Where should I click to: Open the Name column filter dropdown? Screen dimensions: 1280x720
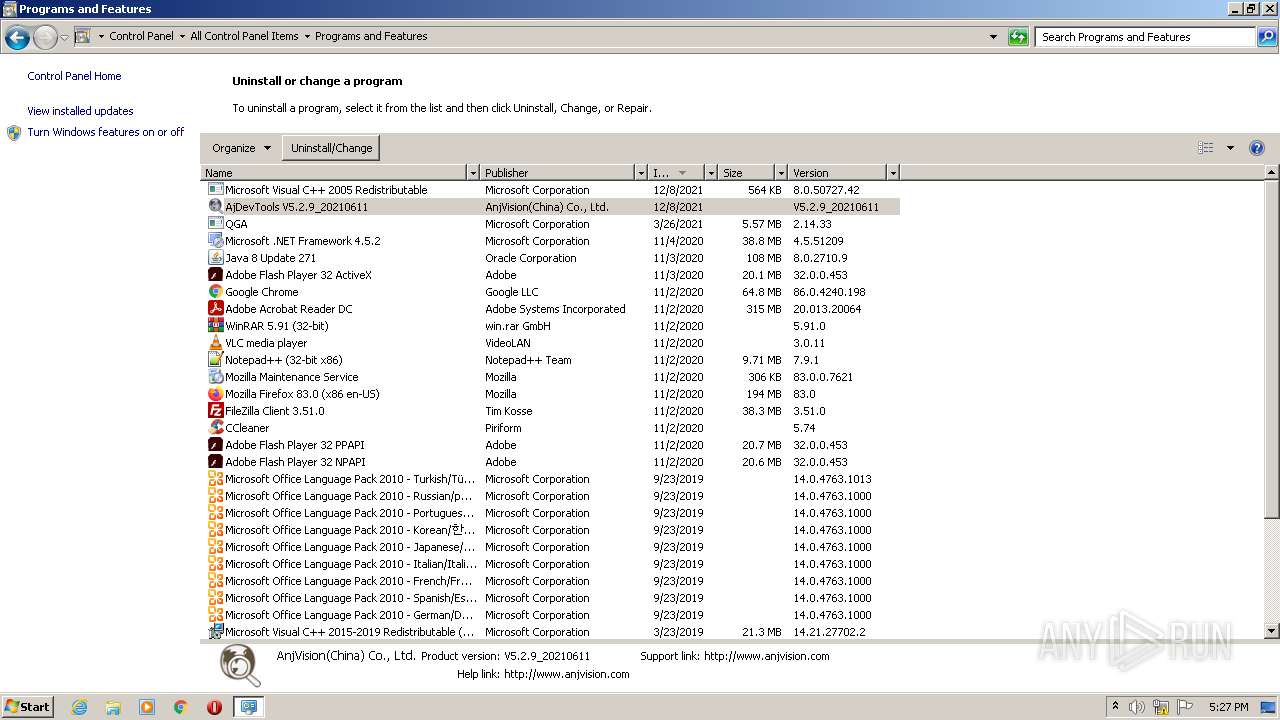tap(474, 173)
